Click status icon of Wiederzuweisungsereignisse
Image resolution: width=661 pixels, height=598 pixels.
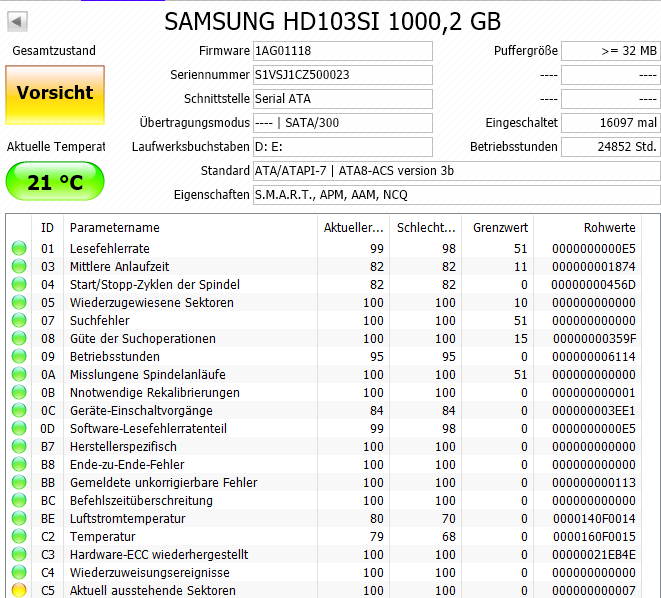[19, 572]
